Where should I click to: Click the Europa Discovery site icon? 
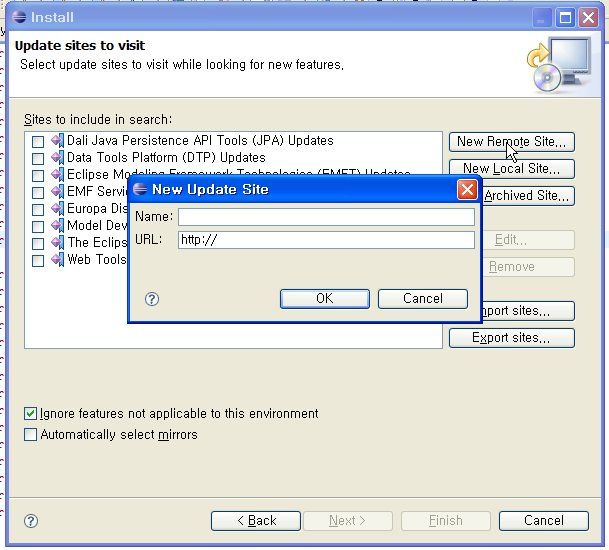[x=57, y=209]
